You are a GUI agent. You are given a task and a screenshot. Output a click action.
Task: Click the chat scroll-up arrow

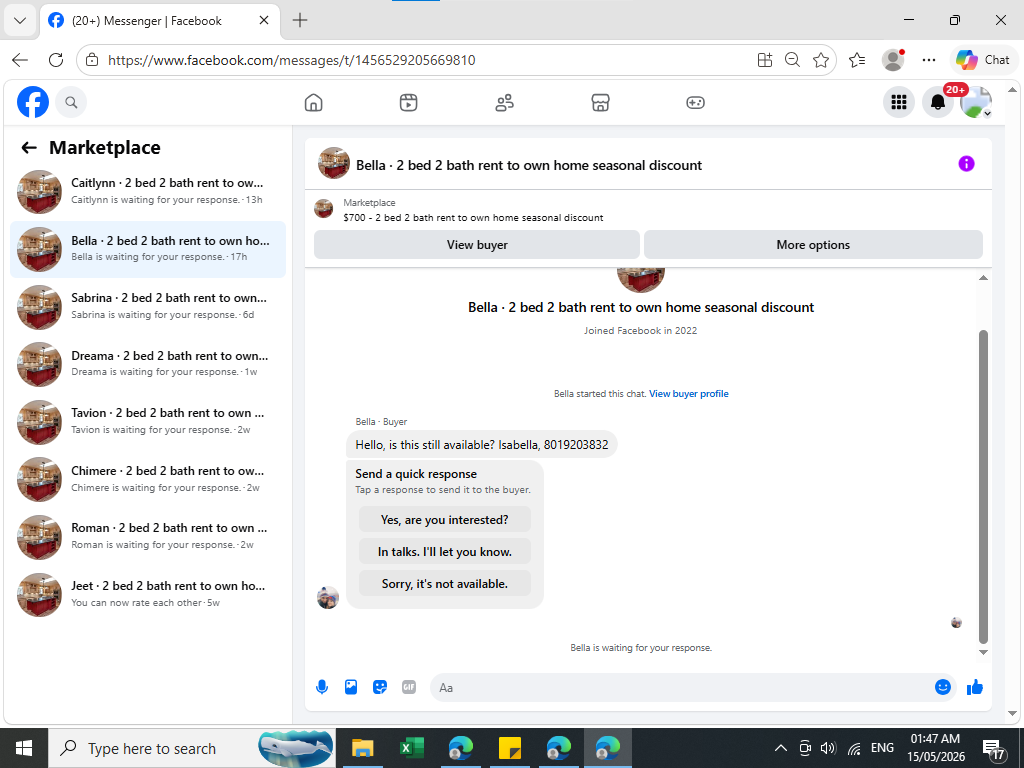[984, 278]
